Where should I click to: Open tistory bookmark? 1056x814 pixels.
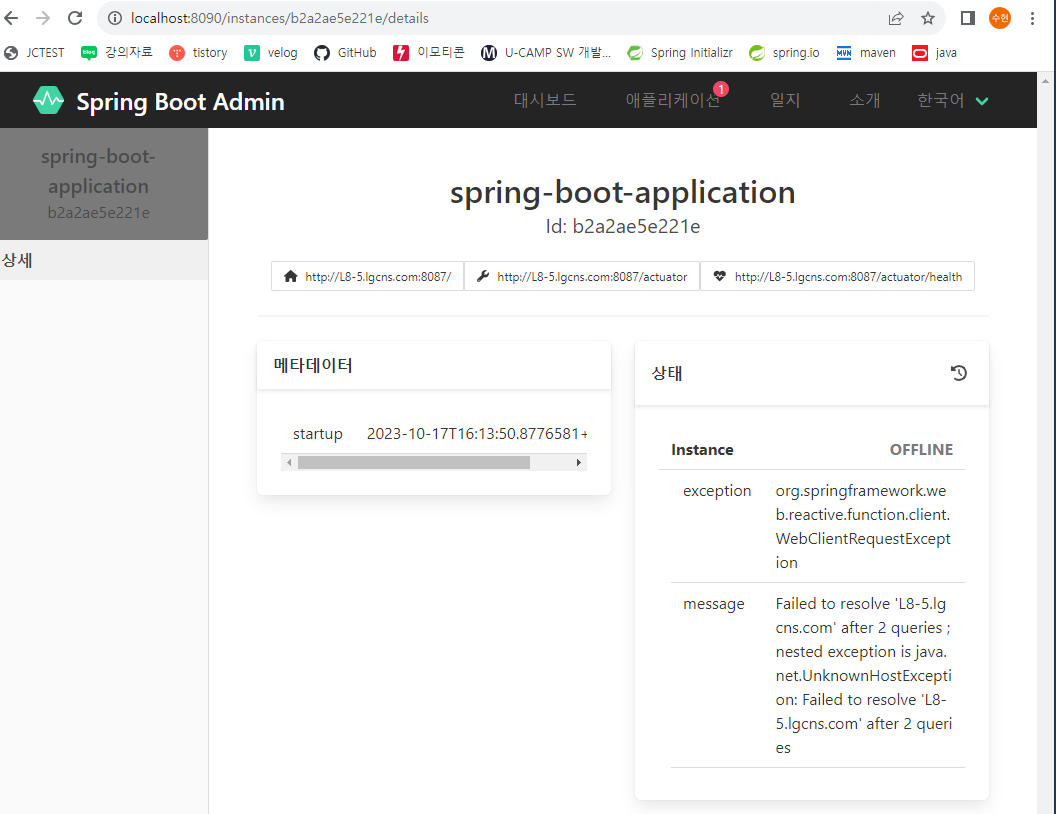click(198, 53)
